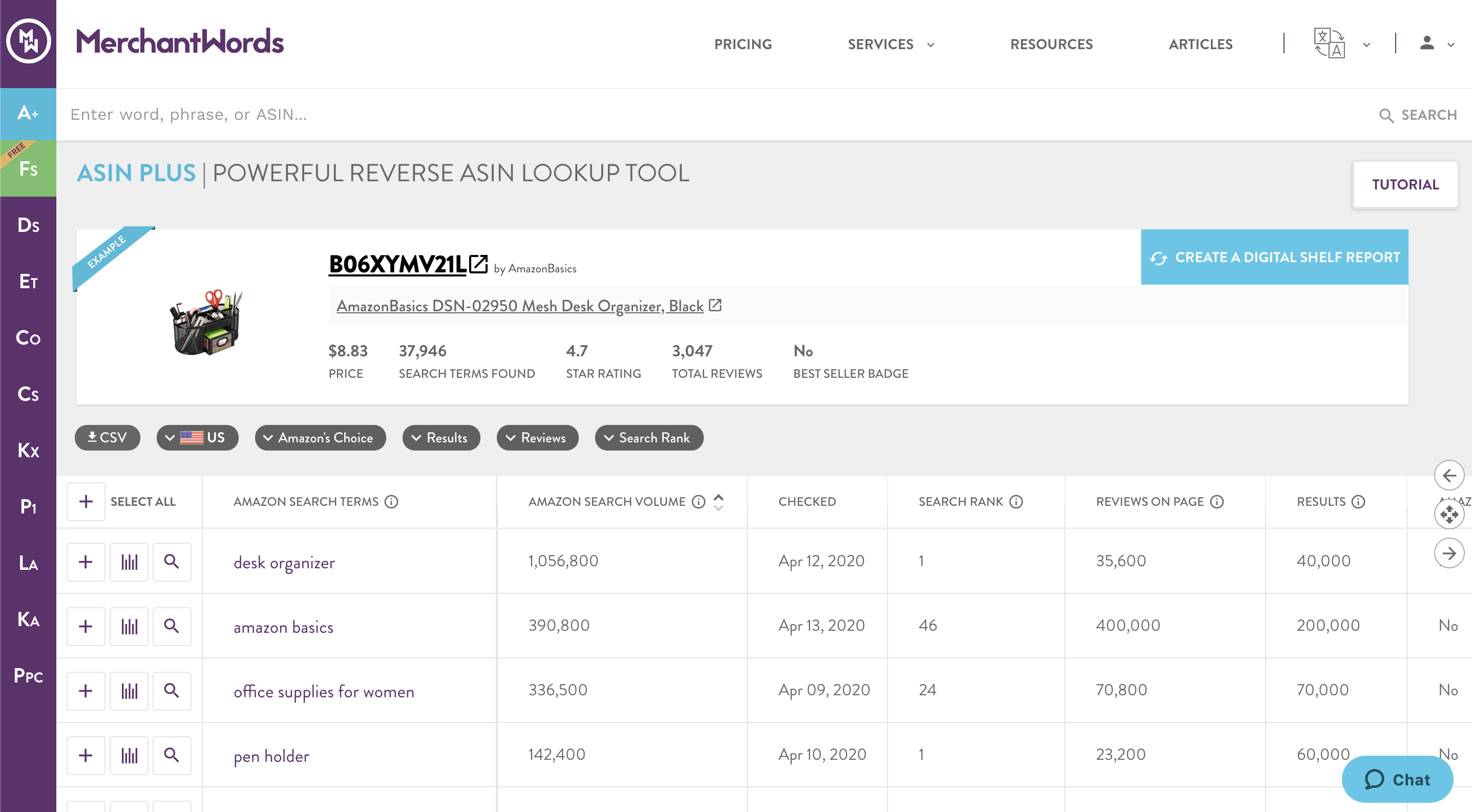The image size is (1472, 812).
Task: Open the Ds sidebar tool
Action: pos(28,225)
